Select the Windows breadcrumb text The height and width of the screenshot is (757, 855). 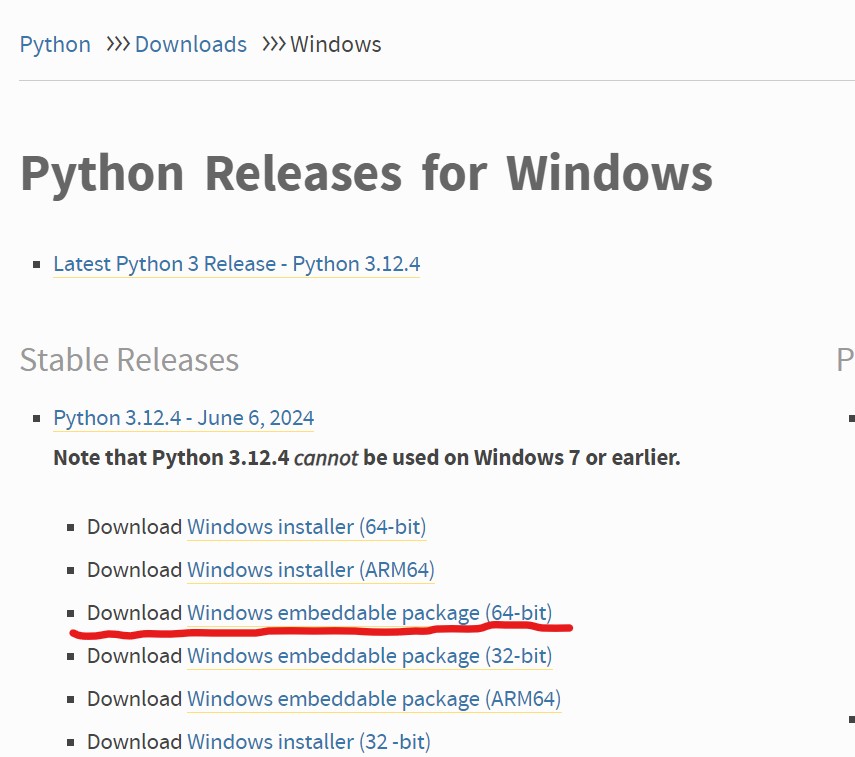(x=335, y=45)
